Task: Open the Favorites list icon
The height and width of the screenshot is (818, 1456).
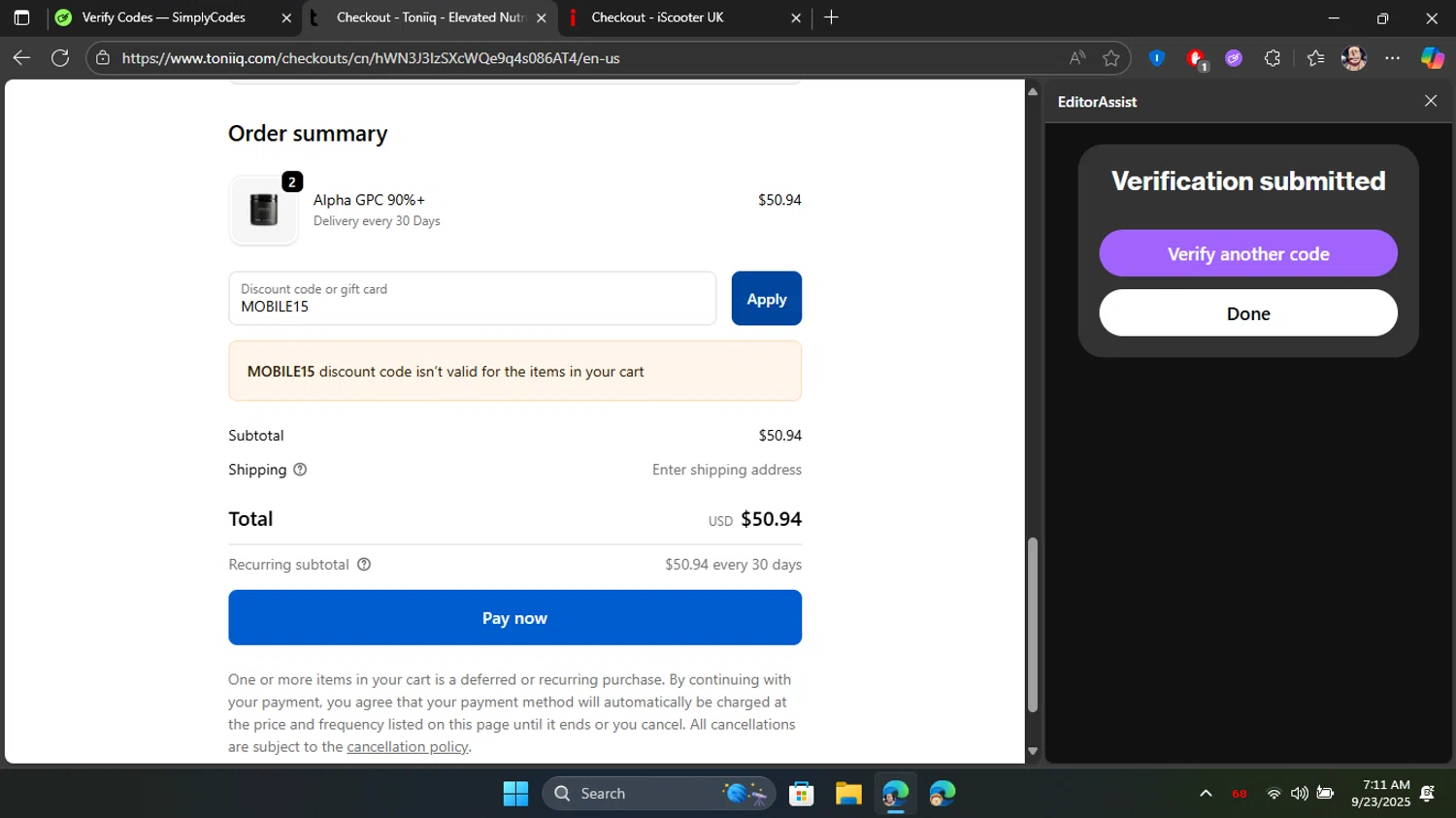Action: click(1315, 58)
